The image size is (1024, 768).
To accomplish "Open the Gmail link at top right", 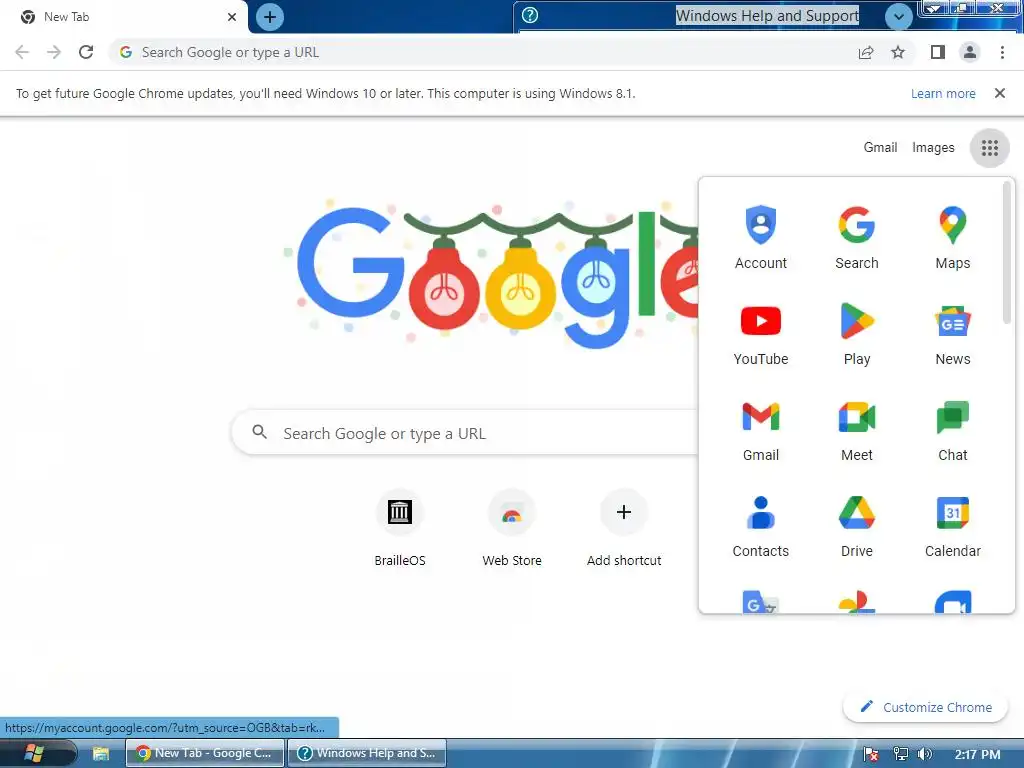I will (x=880, y=148).
